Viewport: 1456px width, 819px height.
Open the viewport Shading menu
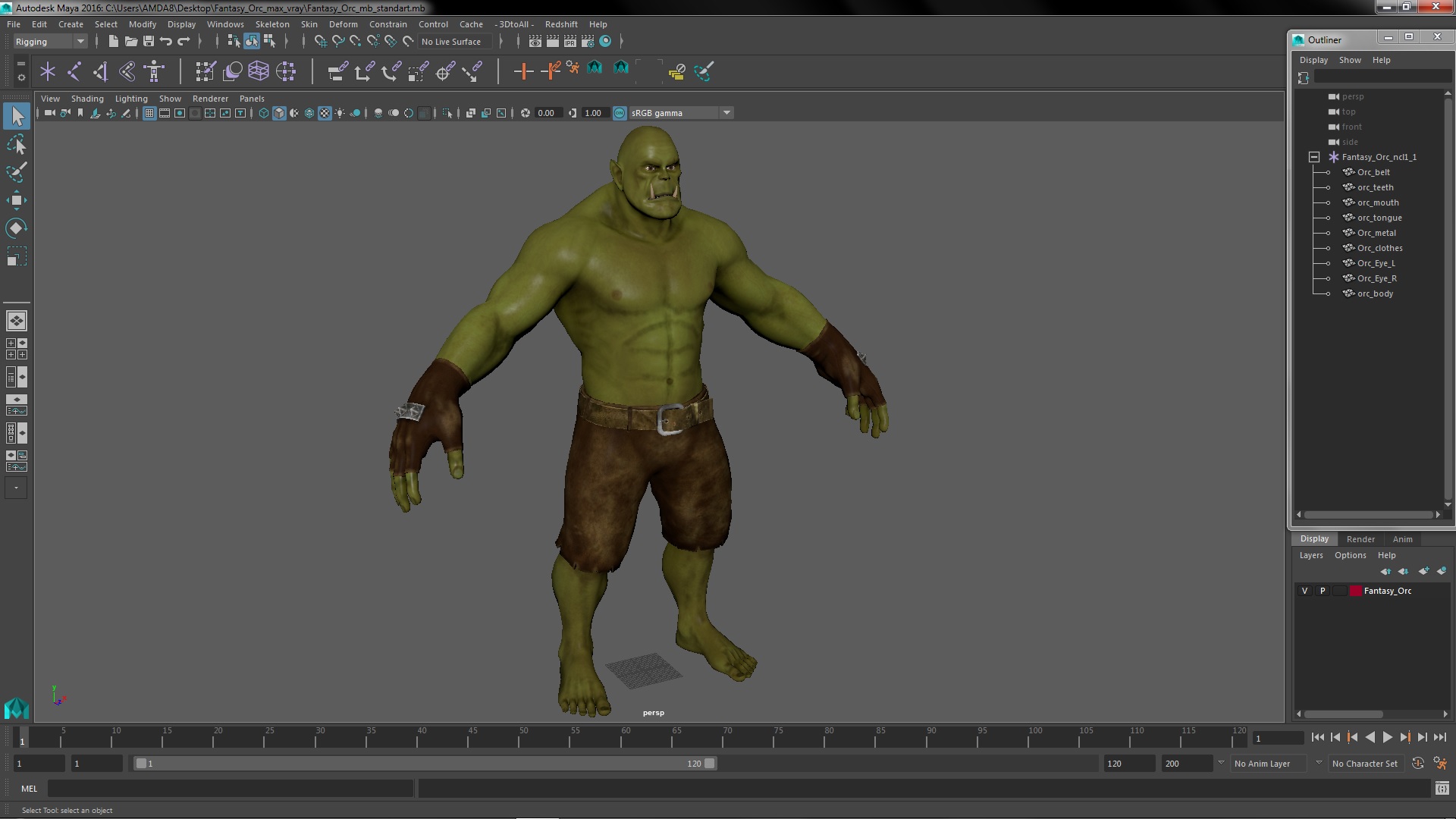(x=87, y=99)
